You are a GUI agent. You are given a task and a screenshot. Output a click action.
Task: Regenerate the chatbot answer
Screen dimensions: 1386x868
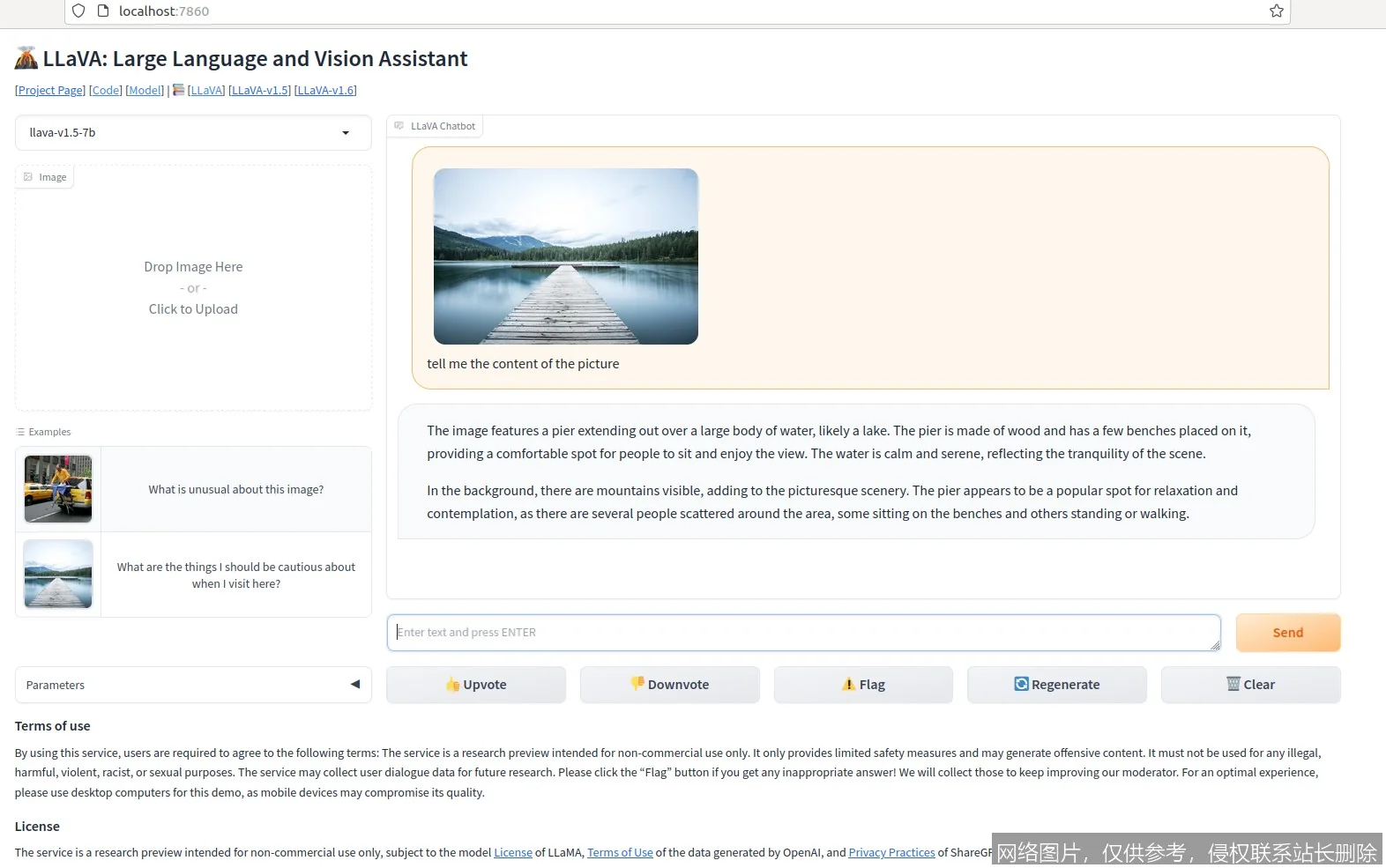[1056, 685]
